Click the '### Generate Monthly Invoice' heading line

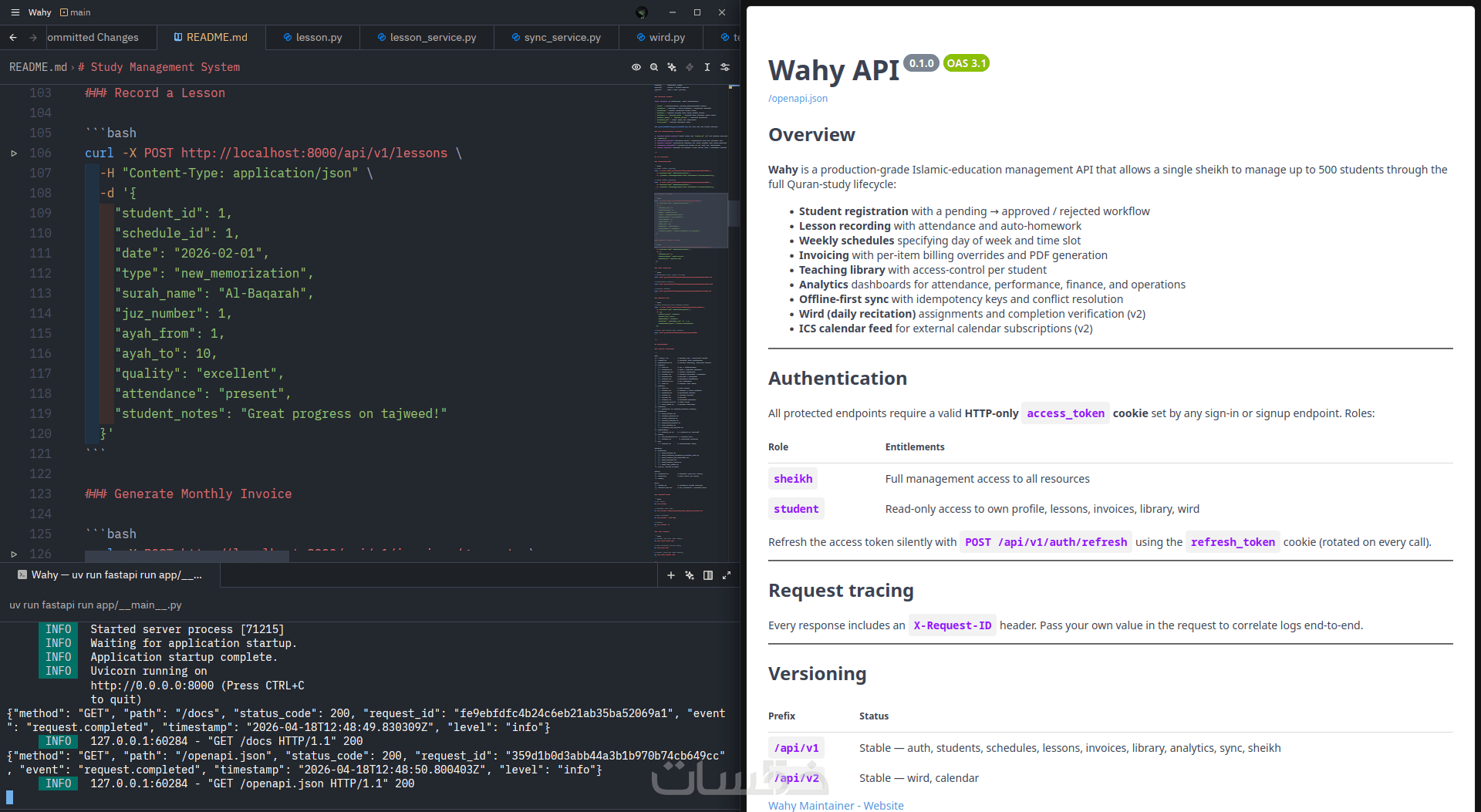(x=188, y=494)
